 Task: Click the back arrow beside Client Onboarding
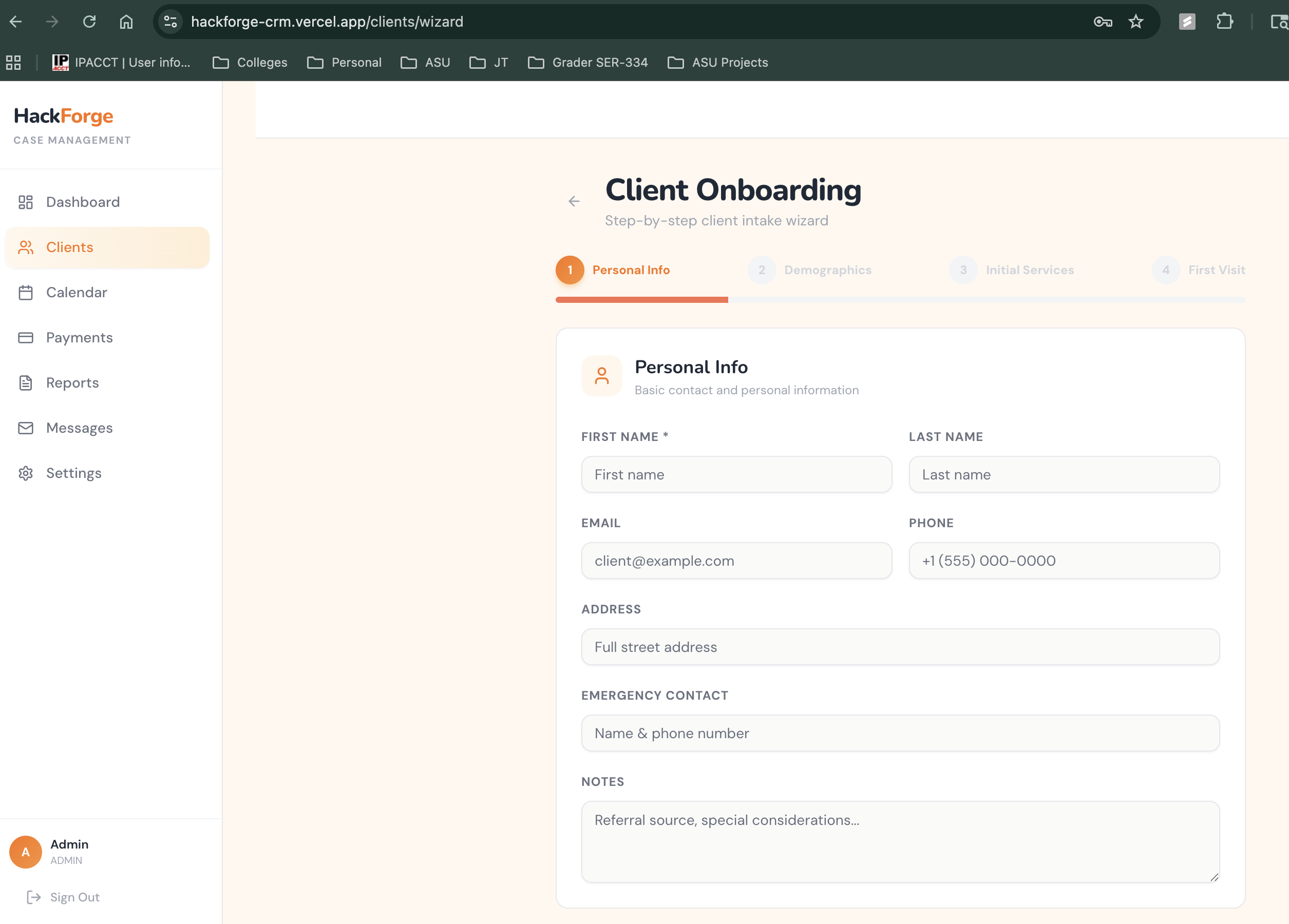pos(574,201)
